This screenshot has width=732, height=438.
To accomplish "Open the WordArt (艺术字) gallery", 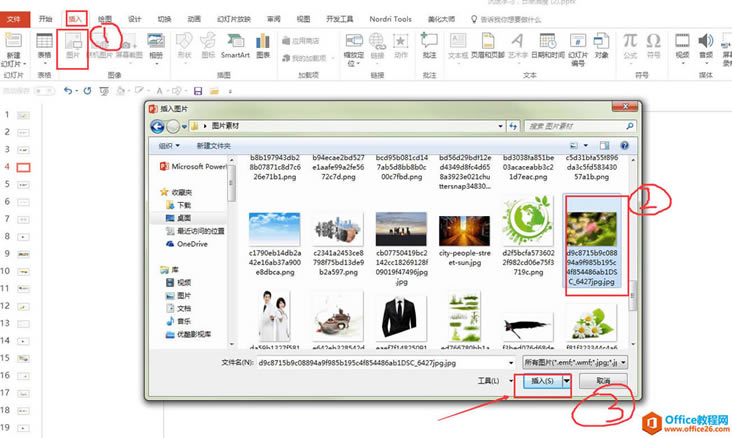I will tap(517, 47).
